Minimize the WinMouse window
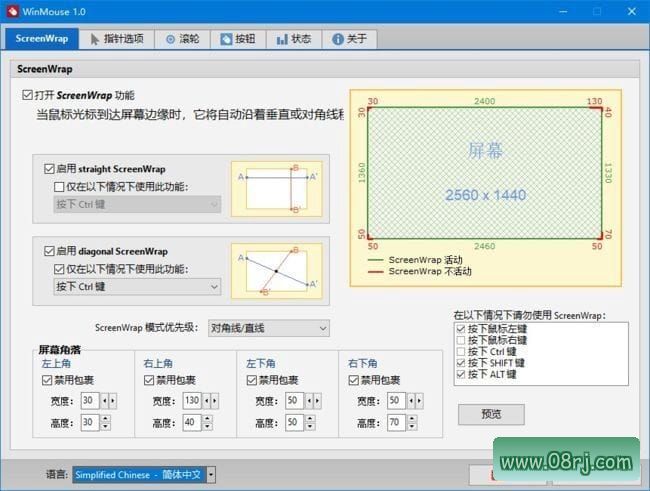The image size is (650, 491). (x=563, y=11)
